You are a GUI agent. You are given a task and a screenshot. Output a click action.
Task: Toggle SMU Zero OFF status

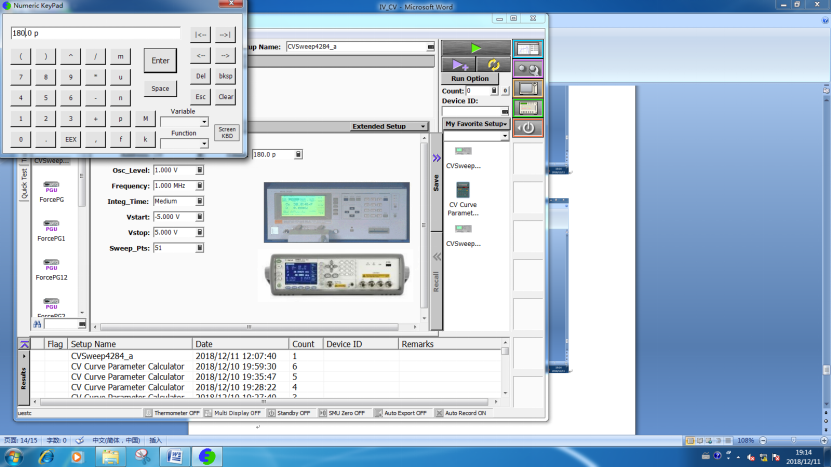[342, 413]
